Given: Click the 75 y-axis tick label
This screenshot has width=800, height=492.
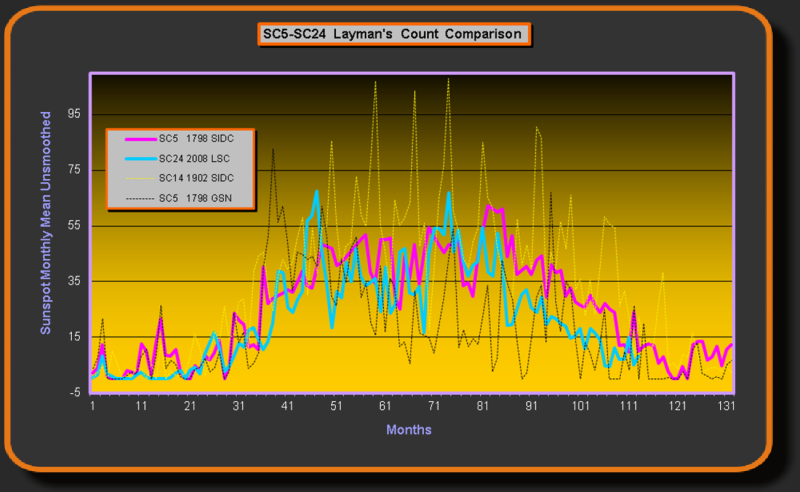Looking at the screenshot, I should tap(72, 170).
